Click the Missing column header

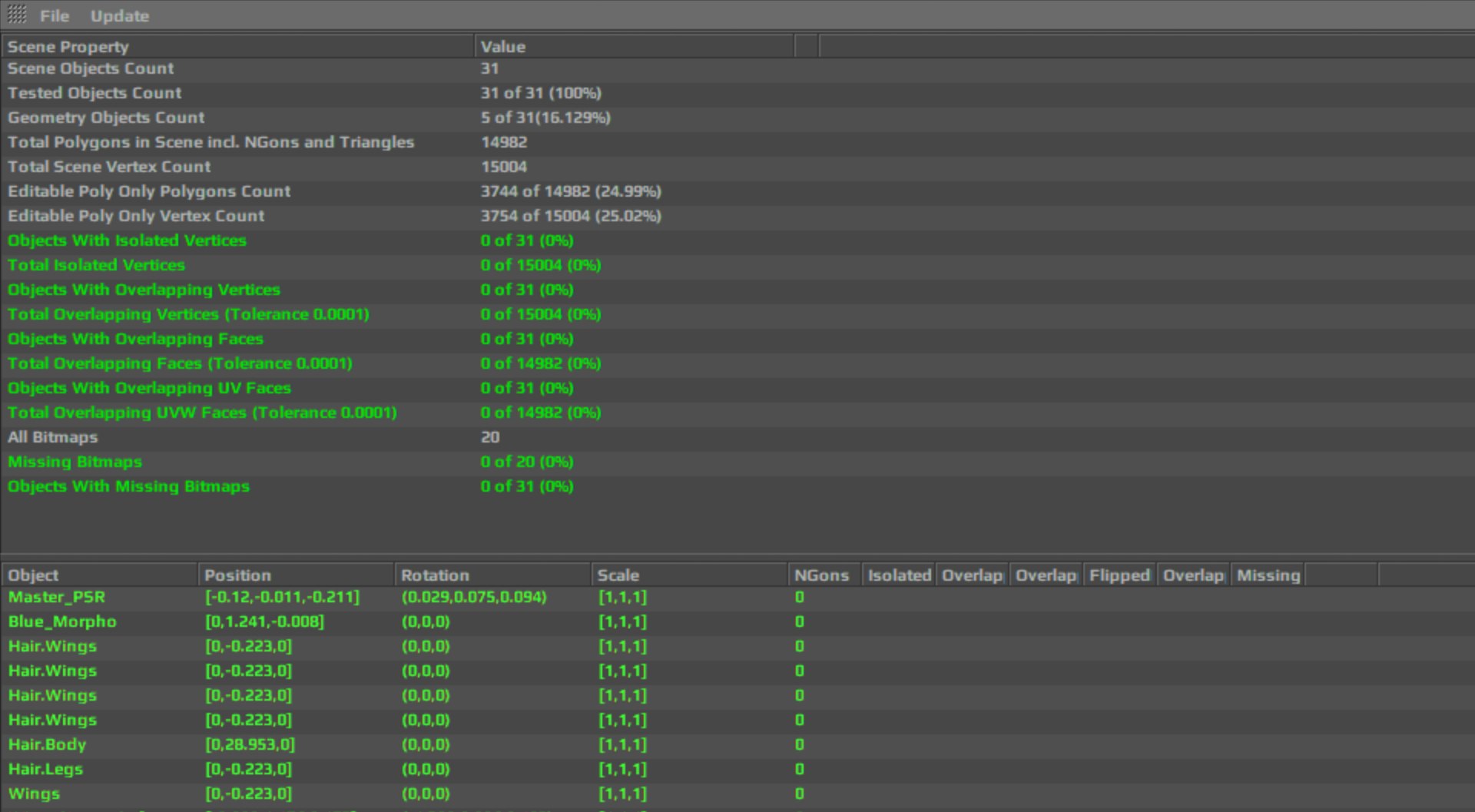tap(1268, 575)
